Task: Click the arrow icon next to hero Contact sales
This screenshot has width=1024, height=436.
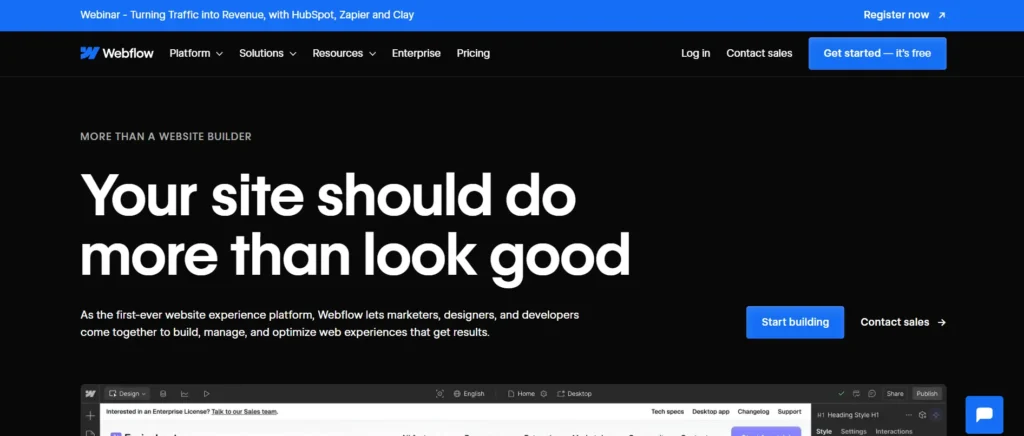Action: click(x=941, y=322)
